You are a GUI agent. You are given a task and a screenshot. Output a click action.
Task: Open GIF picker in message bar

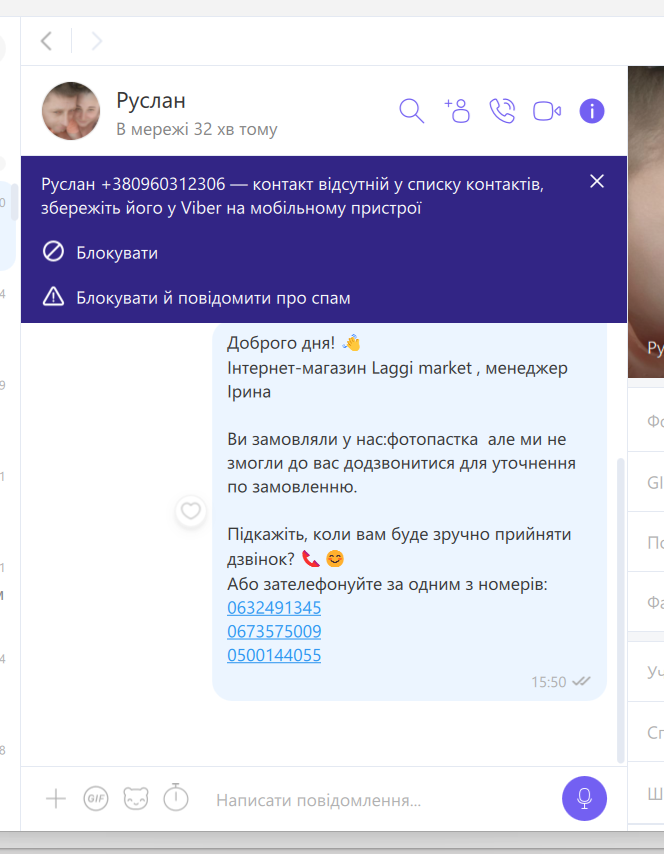click(96, 799)
